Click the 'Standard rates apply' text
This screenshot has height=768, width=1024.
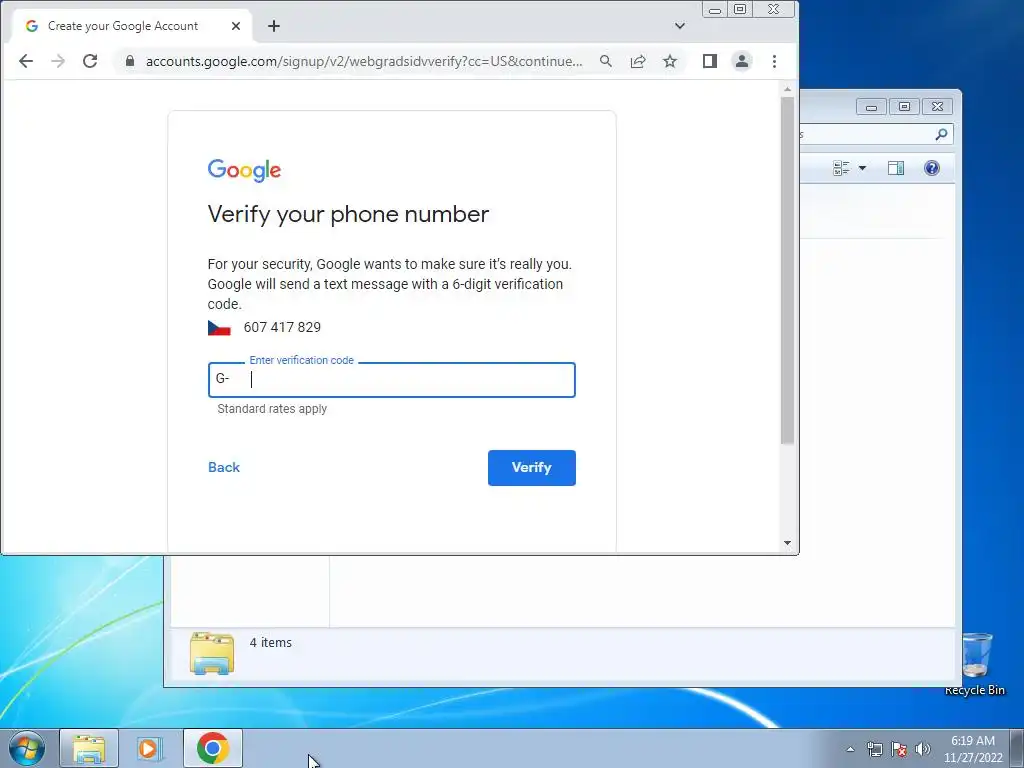pos(272,409)
